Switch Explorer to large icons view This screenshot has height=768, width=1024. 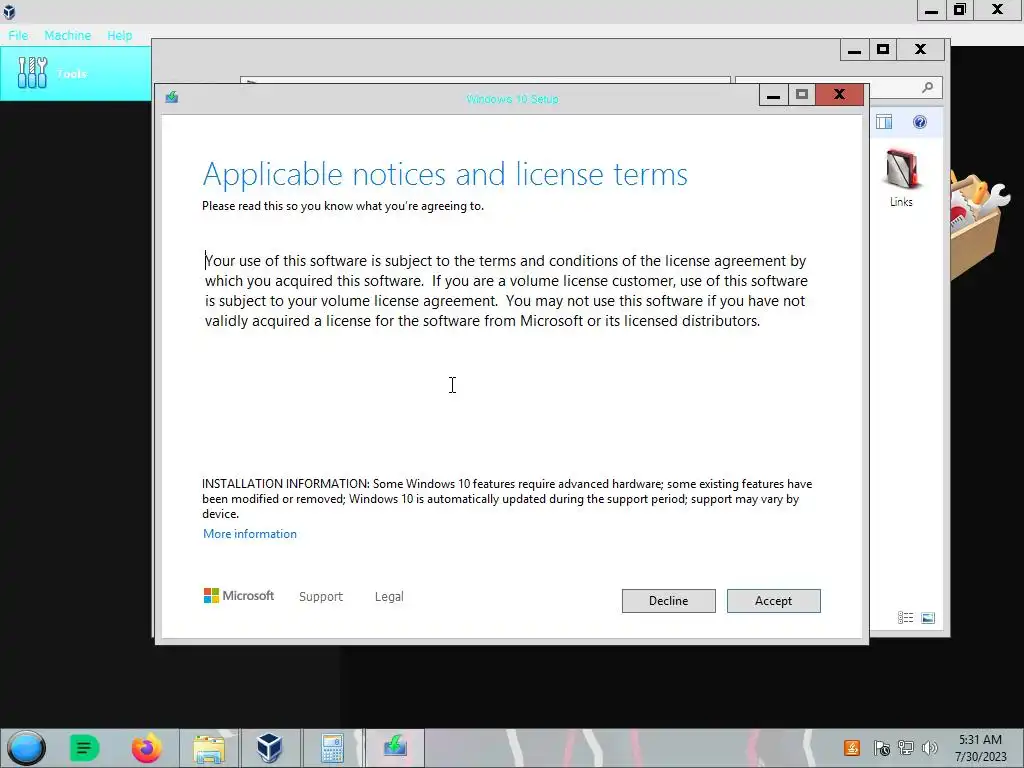click(928, 618)
